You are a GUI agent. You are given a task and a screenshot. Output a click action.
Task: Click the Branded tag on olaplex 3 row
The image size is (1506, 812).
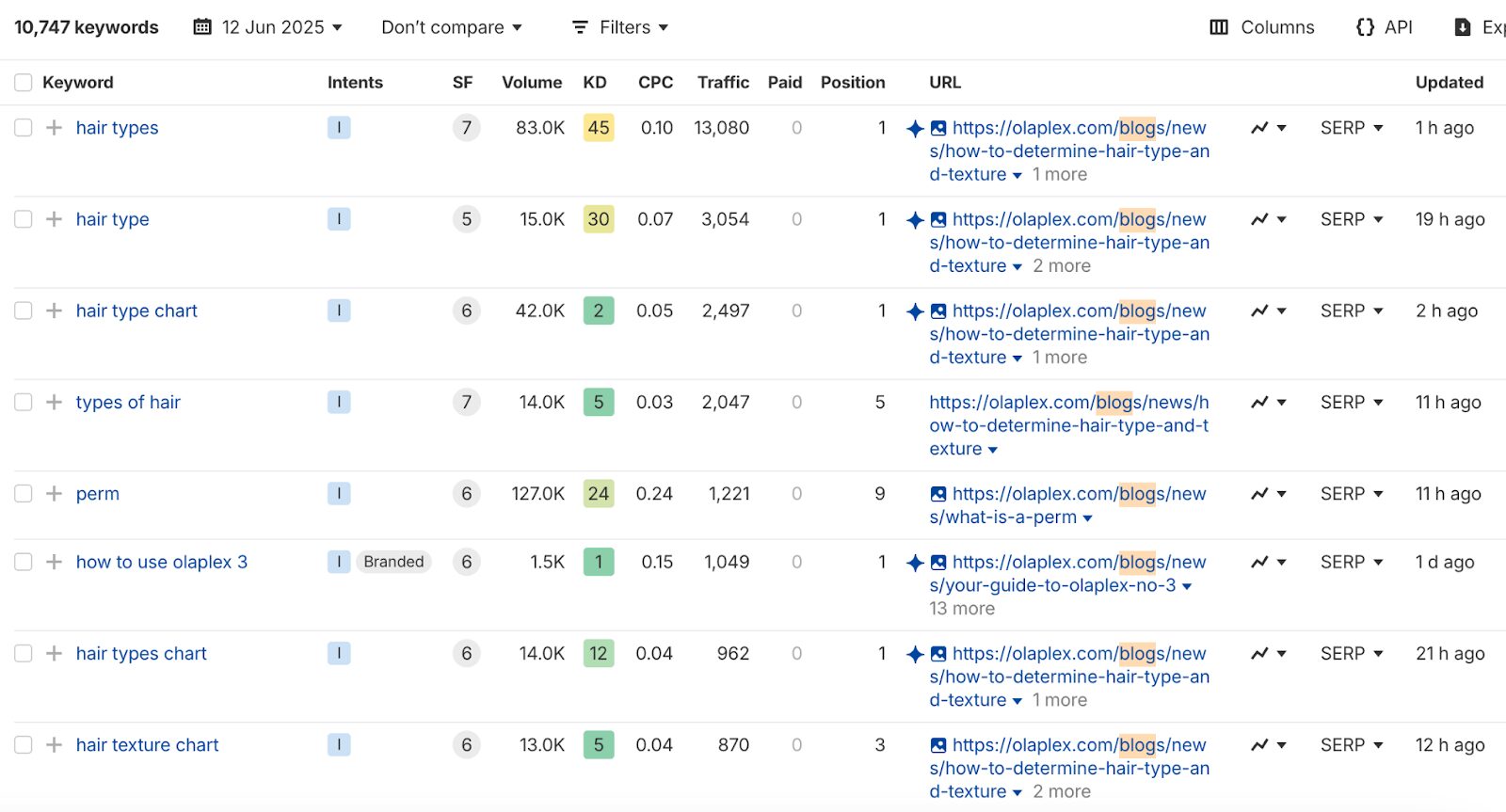(x=393, y=562)
